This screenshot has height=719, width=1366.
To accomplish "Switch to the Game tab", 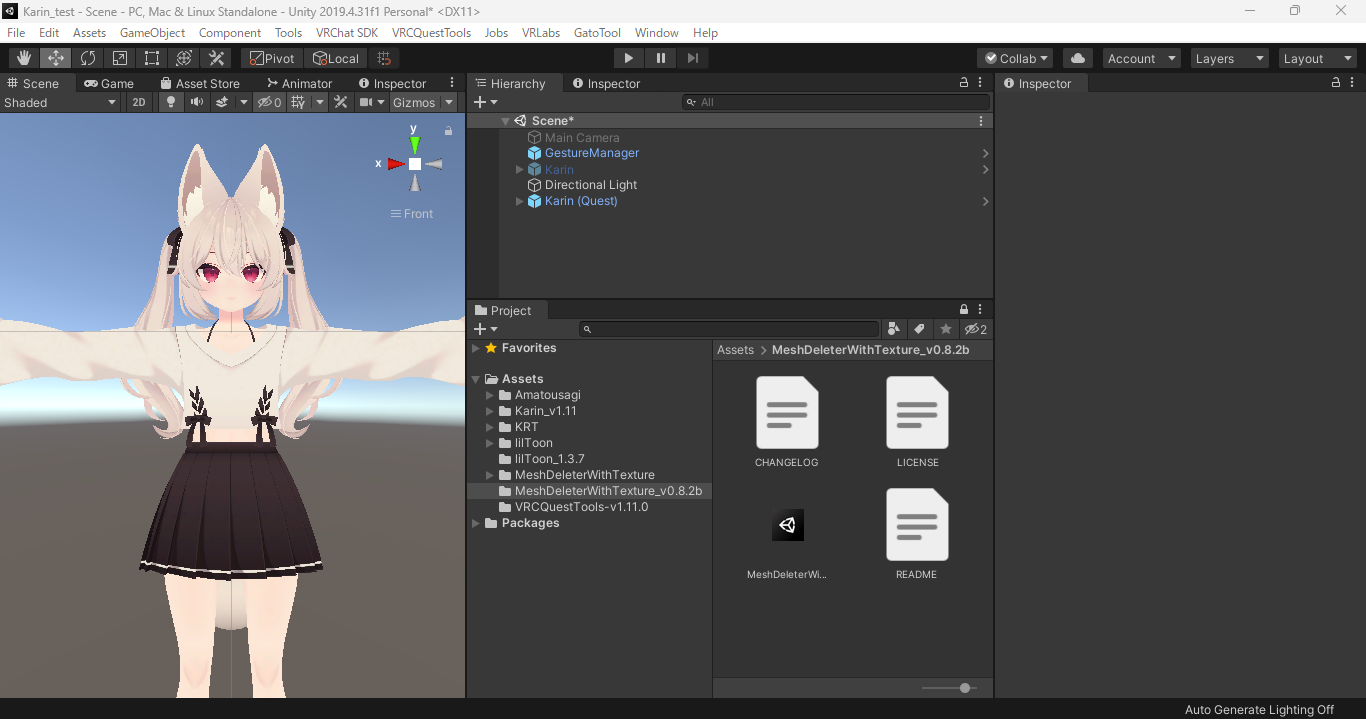I will click(108, 83).
